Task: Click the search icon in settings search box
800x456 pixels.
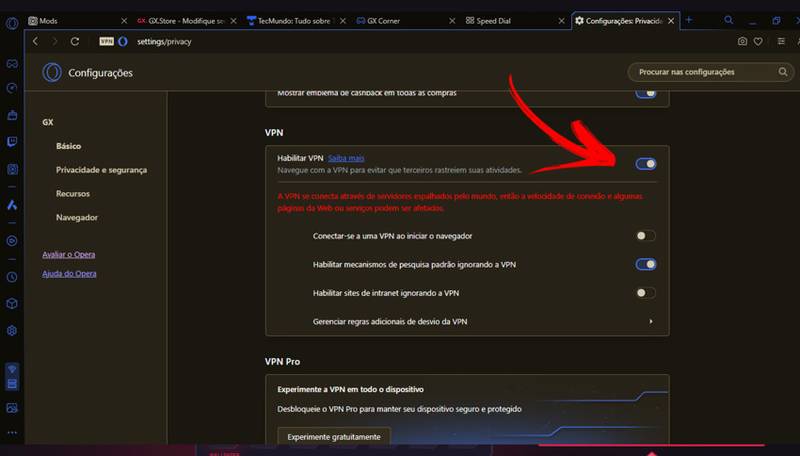Action: (x=783, y=72)
